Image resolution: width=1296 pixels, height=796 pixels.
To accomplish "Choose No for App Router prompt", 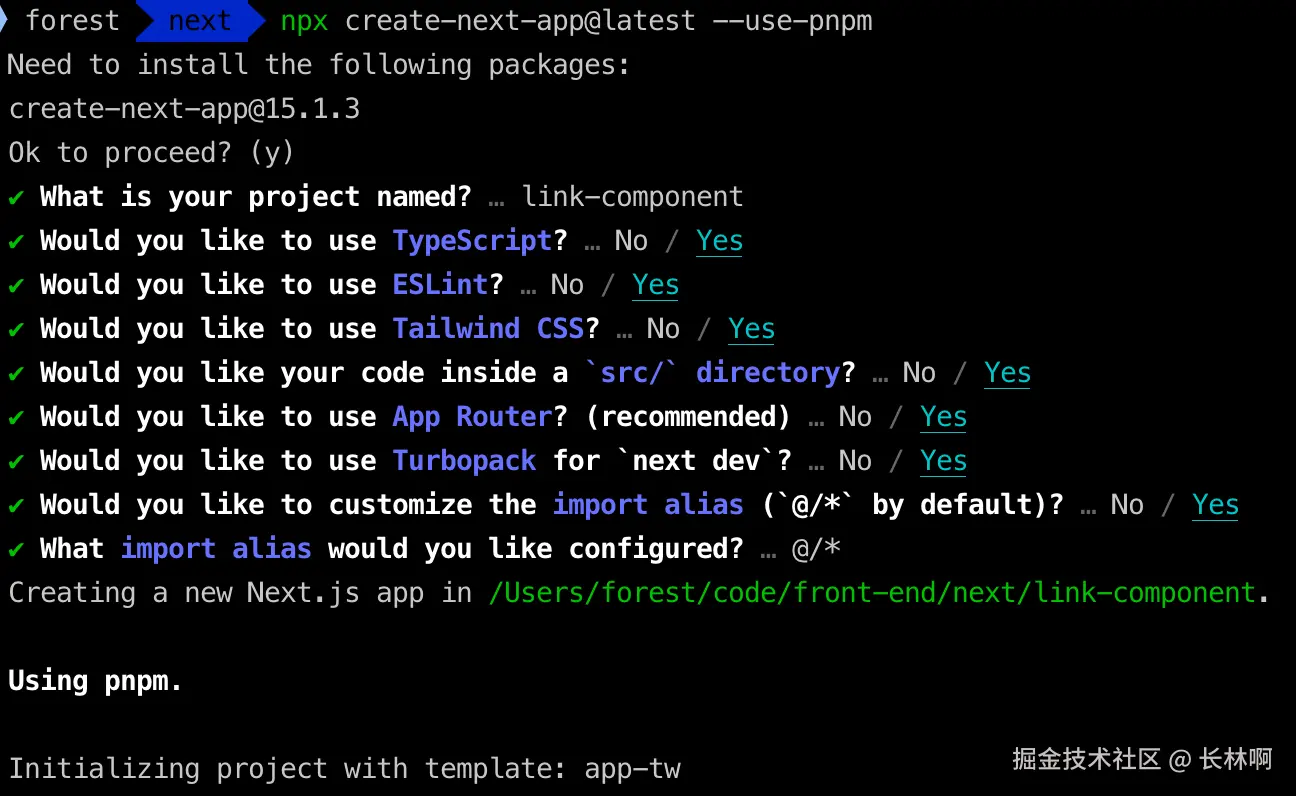I will coord(854,417).
